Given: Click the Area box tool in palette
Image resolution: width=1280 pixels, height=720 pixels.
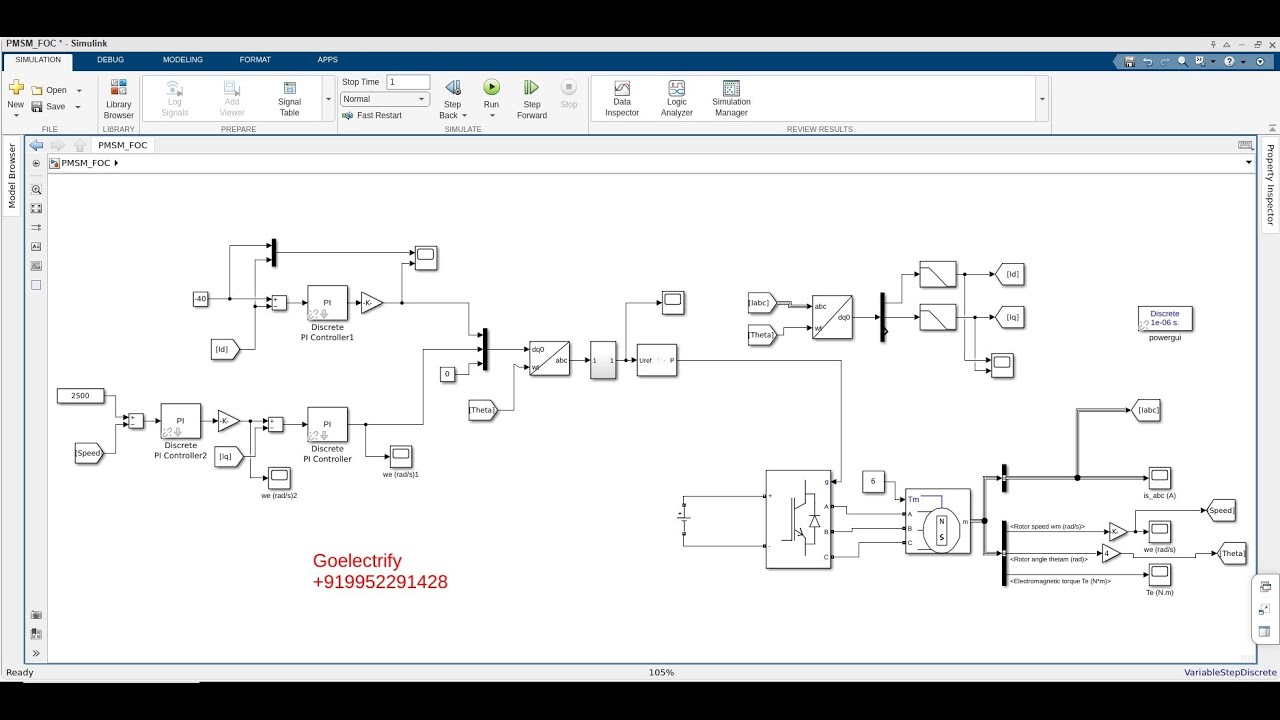Looking at the screenshot, I should coord(36,285).
